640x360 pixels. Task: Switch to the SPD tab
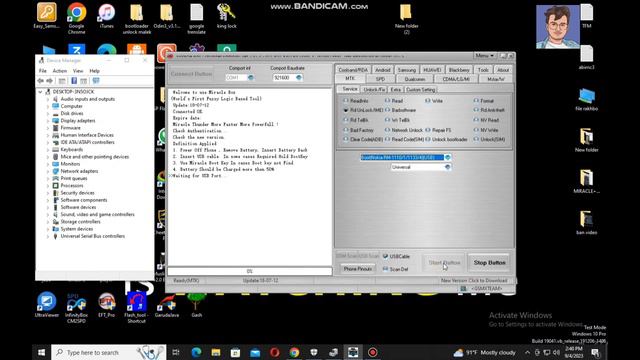point(380,79)
